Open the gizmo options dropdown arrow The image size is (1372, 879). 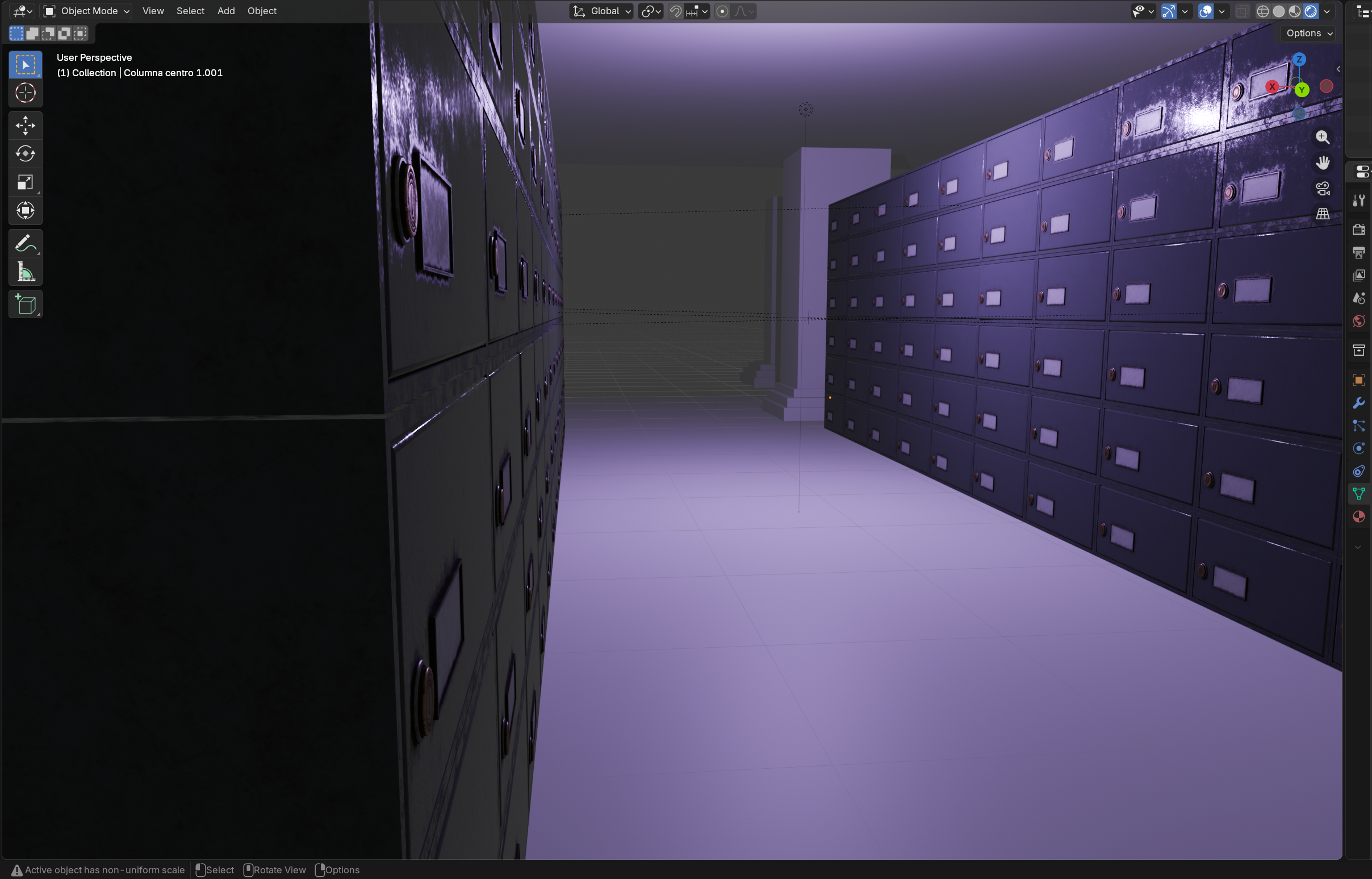(x=1185, y=11)
